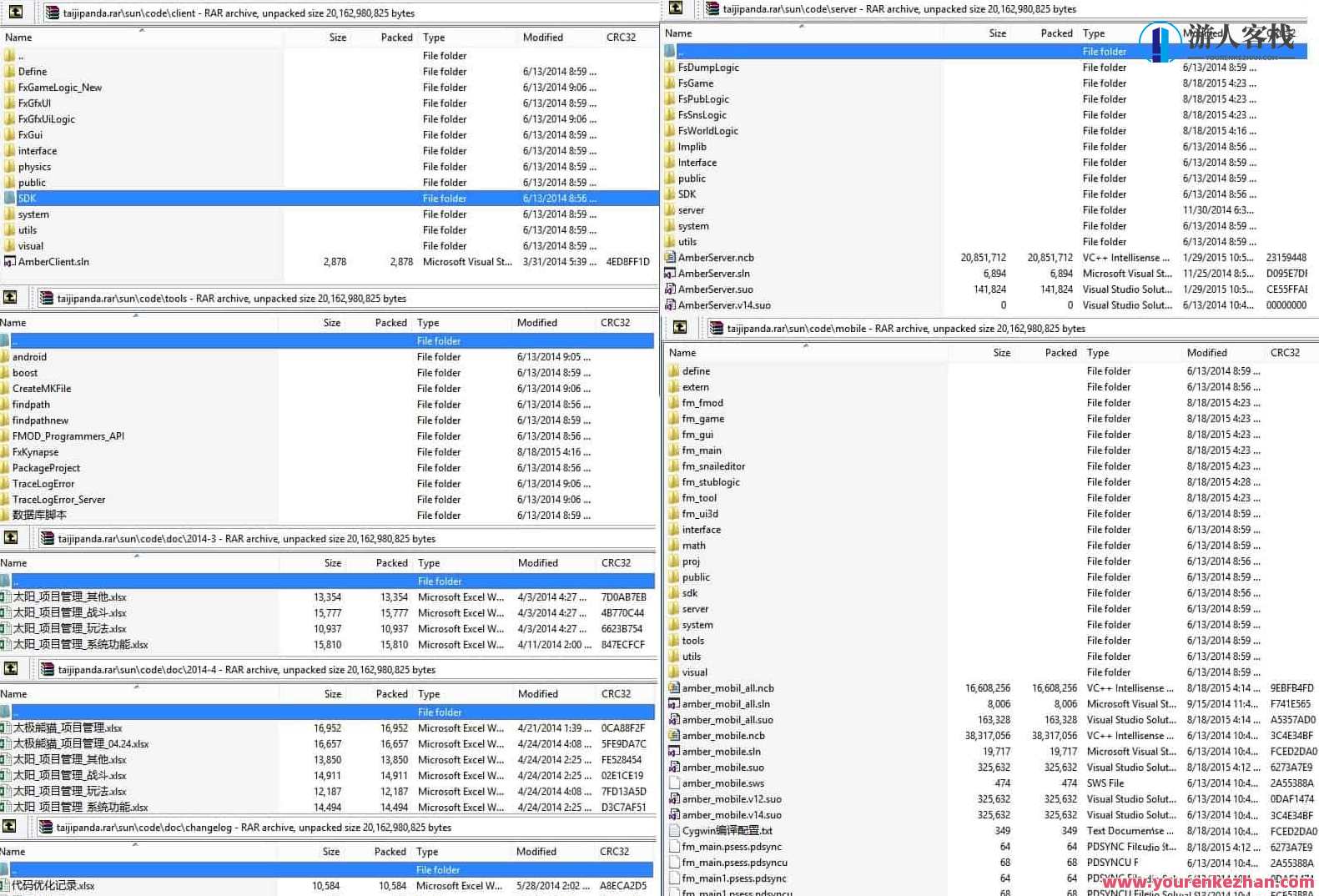Click the up-folder icon in tools archive pane
1319x896 pixels.
pos(10,297)
